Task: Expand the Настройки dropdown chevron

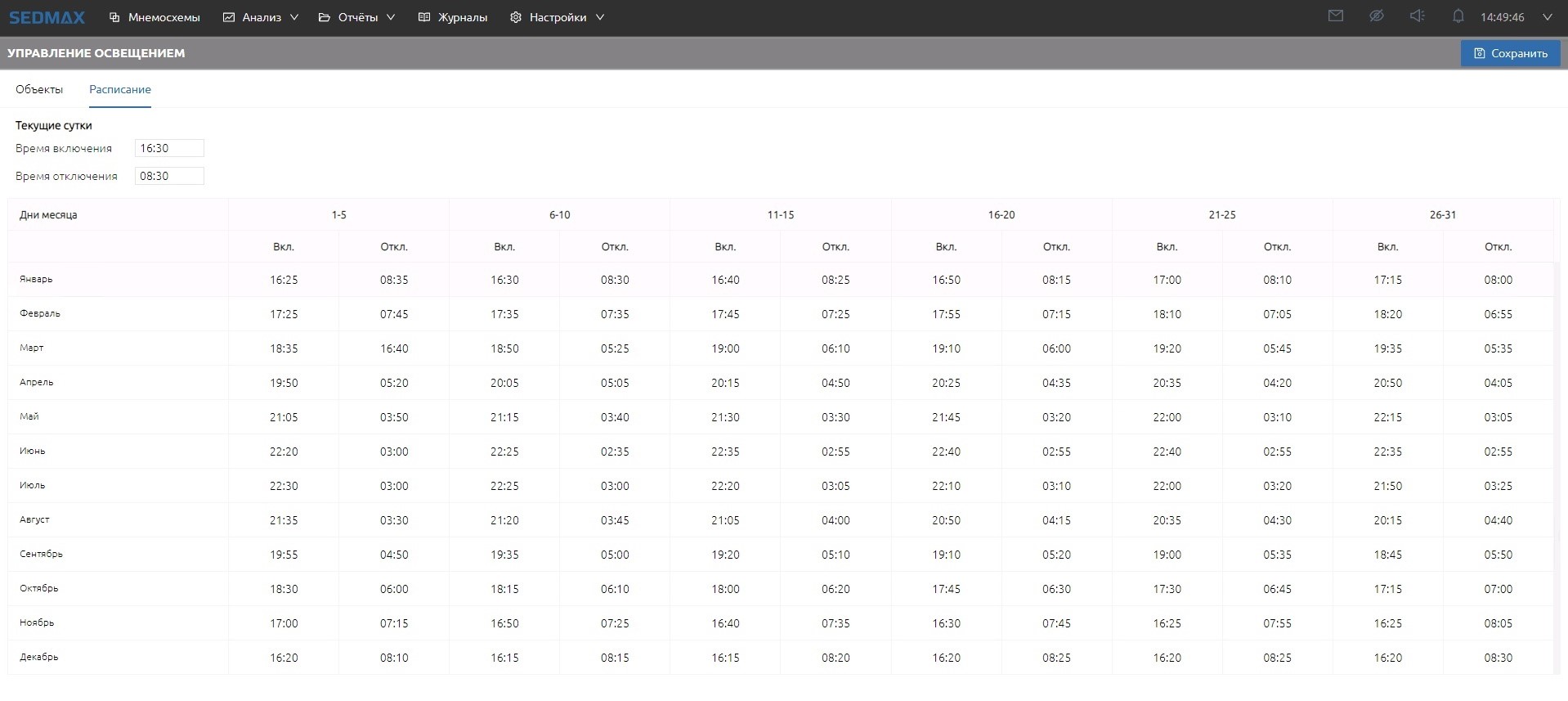Action: (x=600, y=17)
